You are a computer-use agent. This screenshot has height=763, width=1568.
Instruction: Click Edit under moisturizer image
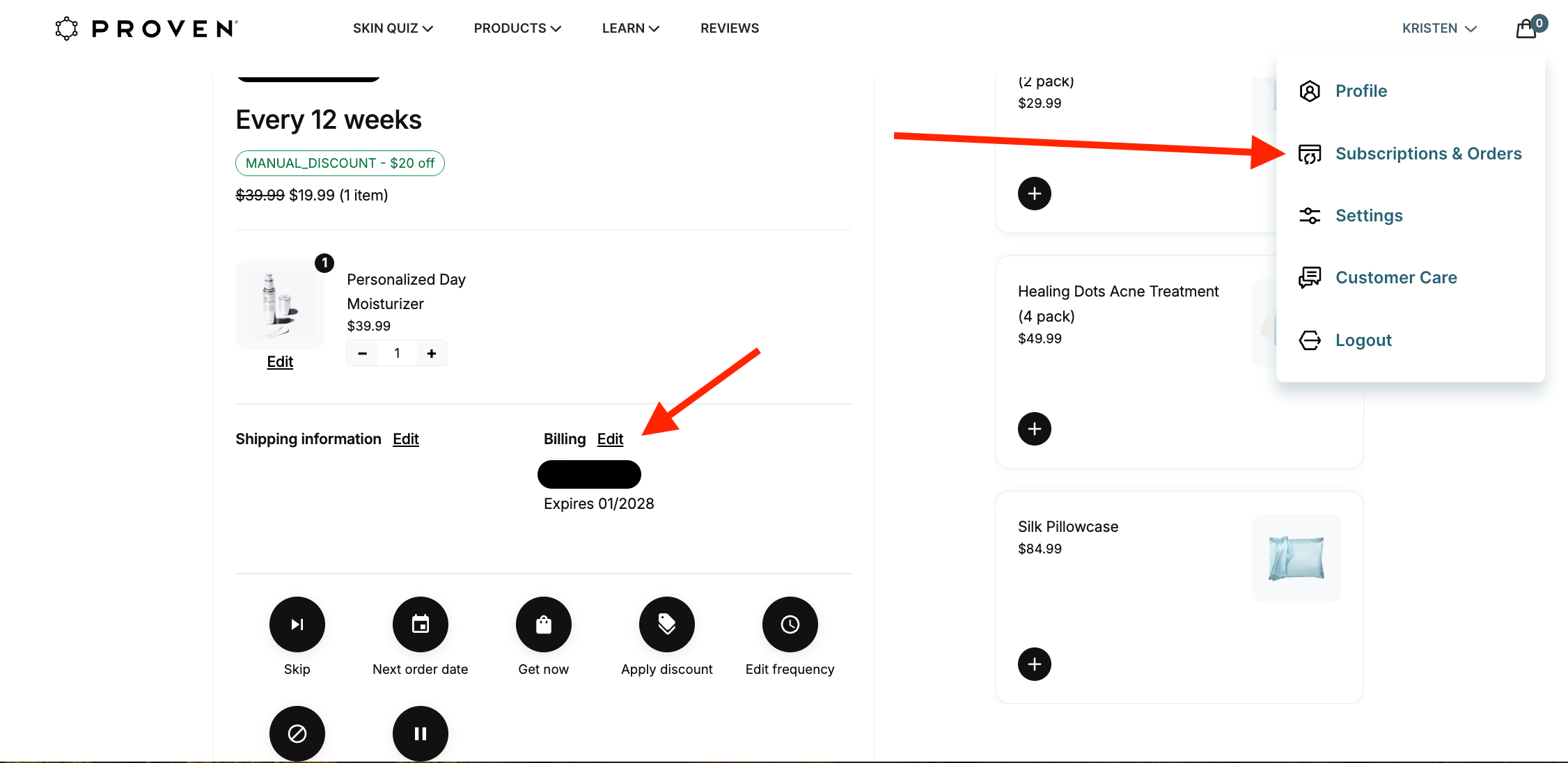(x=280, y=362)
